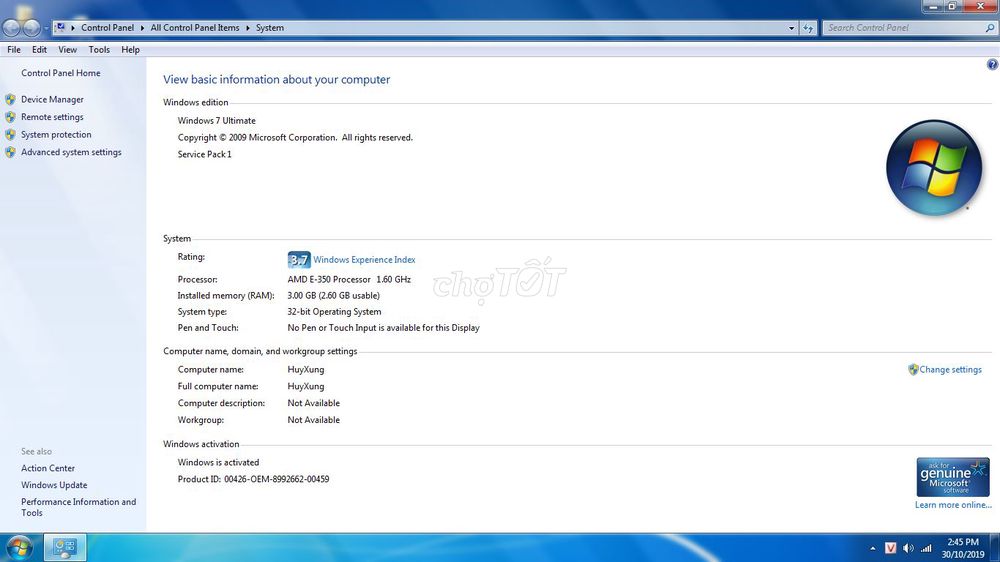This screenshot has width=1000, height=562.
Task: Click shield icon beside Advanced system settings
Action: pos(10,152)
